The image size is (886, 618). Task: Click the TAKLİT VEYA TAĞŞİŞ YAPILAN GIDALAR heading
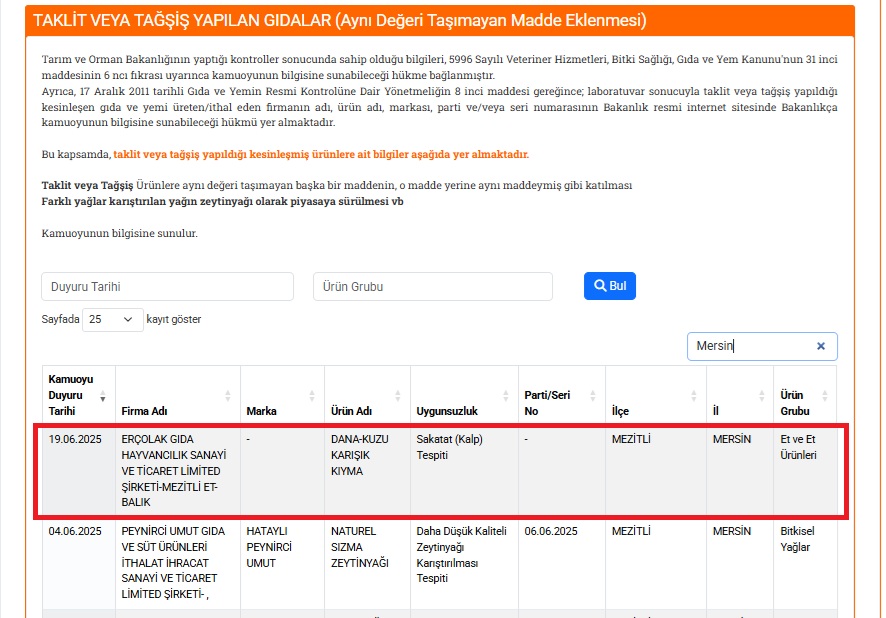click(x=340, y=20)
